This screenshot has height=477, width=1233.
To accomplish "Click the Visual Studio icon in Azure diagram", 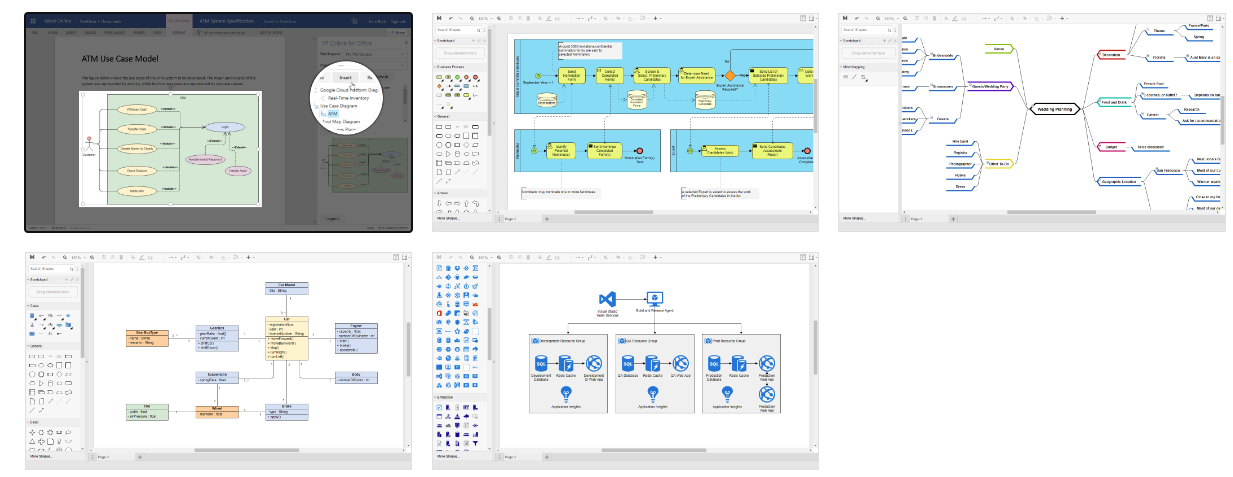I will point(607,299).
